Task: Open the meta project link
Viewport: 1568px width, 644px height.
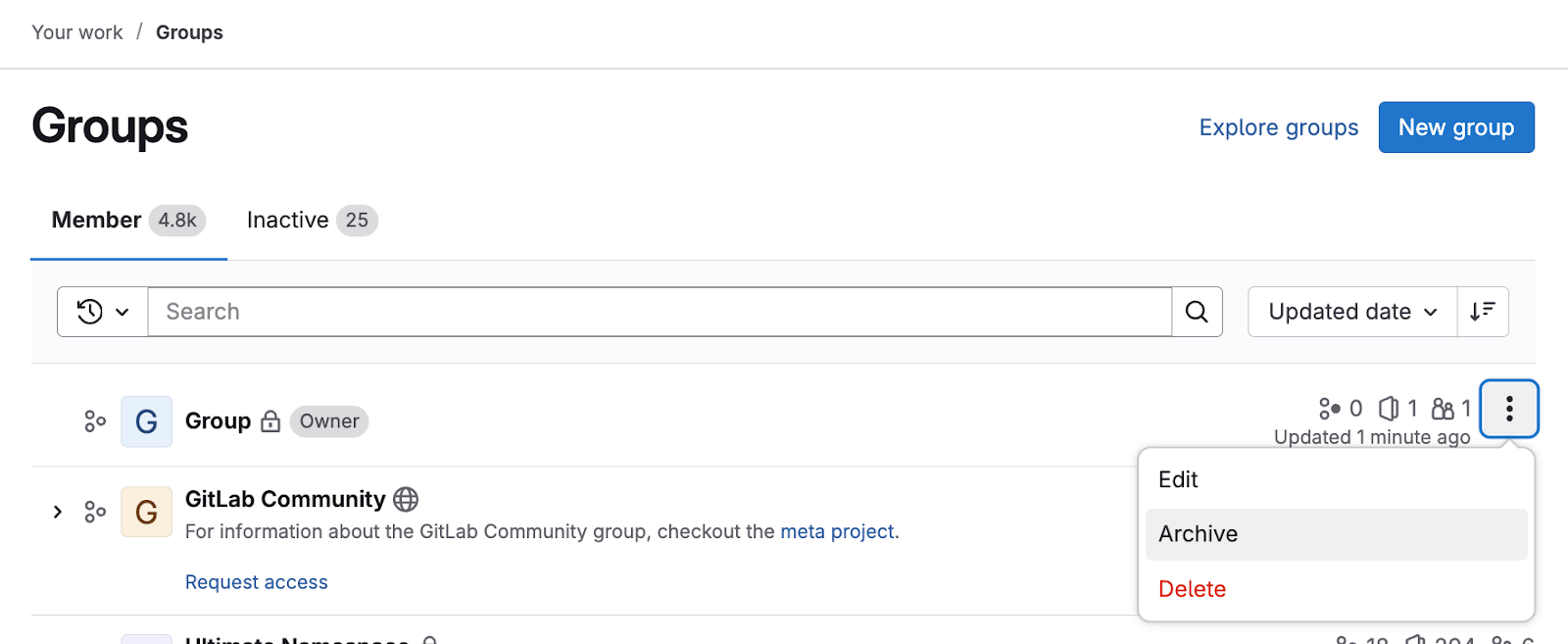Action: 837,531
